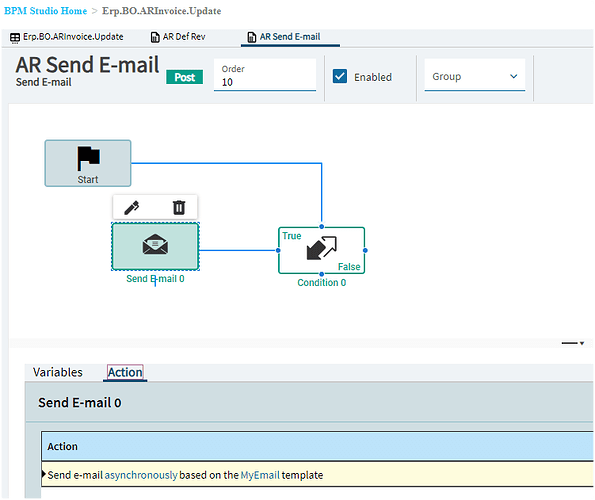Click the Order input field
The height and width of the screenshot is (500, 595).
pos(265,75)
